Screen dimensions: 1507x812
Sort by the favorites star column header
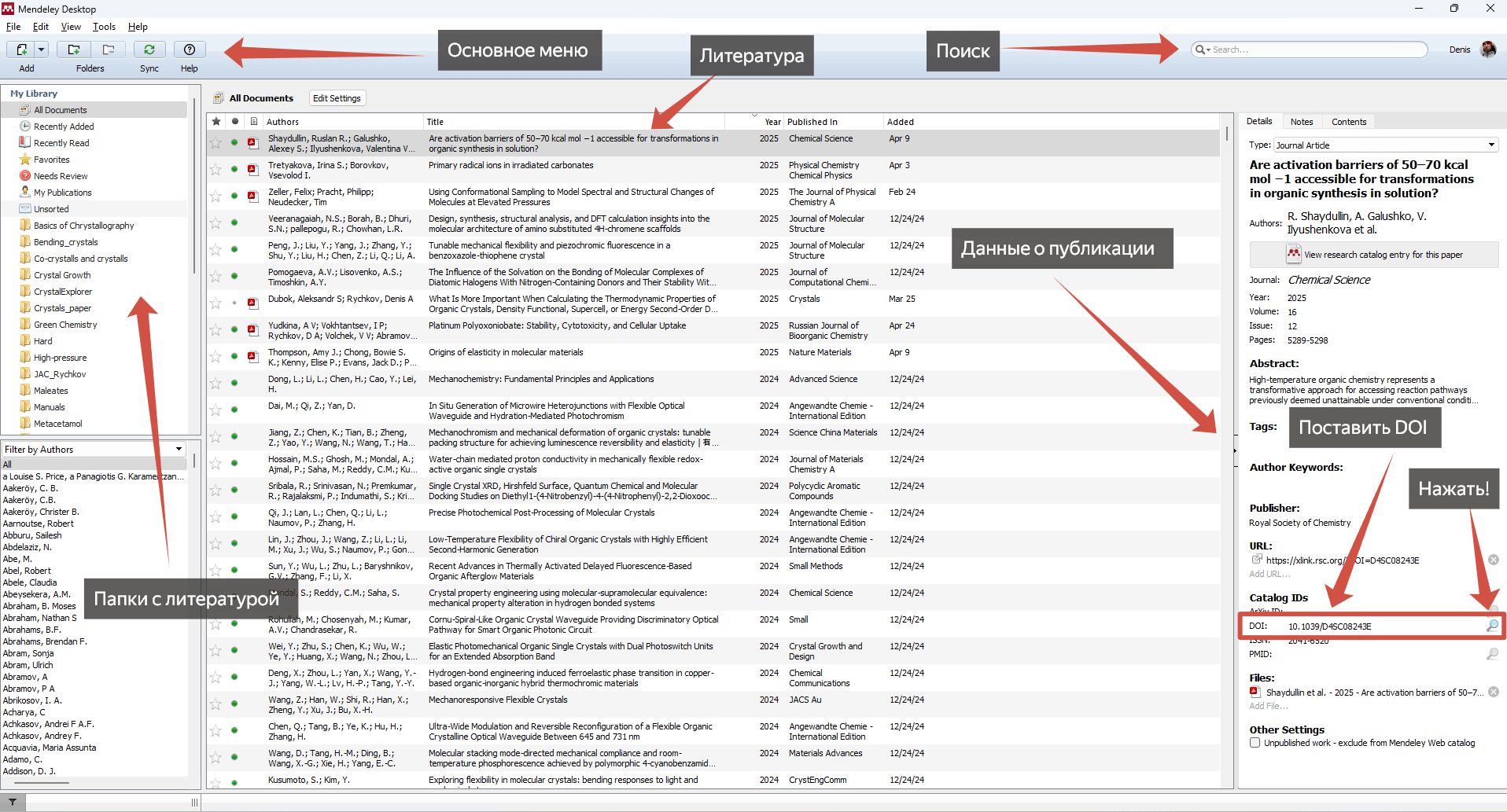tap(216, 122)
